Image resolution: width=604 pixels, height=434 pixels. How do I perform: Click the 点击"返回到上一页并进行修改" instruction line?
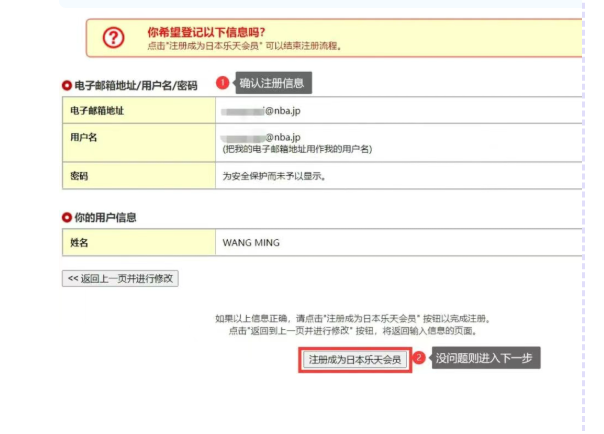pyautogui.click(x=353, y=331)
